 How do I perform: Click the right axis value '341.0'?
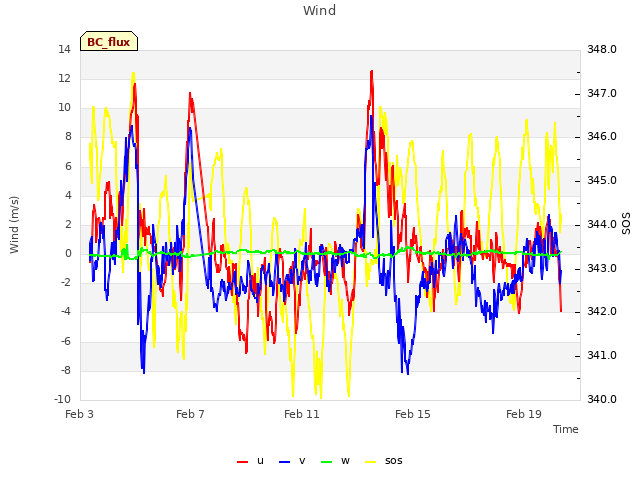click(x=602, y=356)
